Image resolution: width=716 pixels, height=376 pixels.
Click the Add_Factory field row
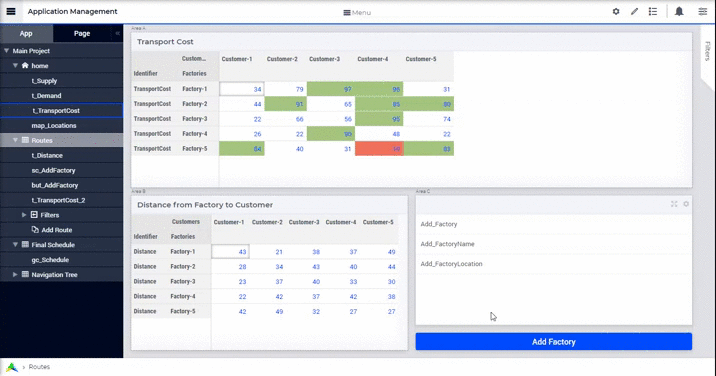553,224
